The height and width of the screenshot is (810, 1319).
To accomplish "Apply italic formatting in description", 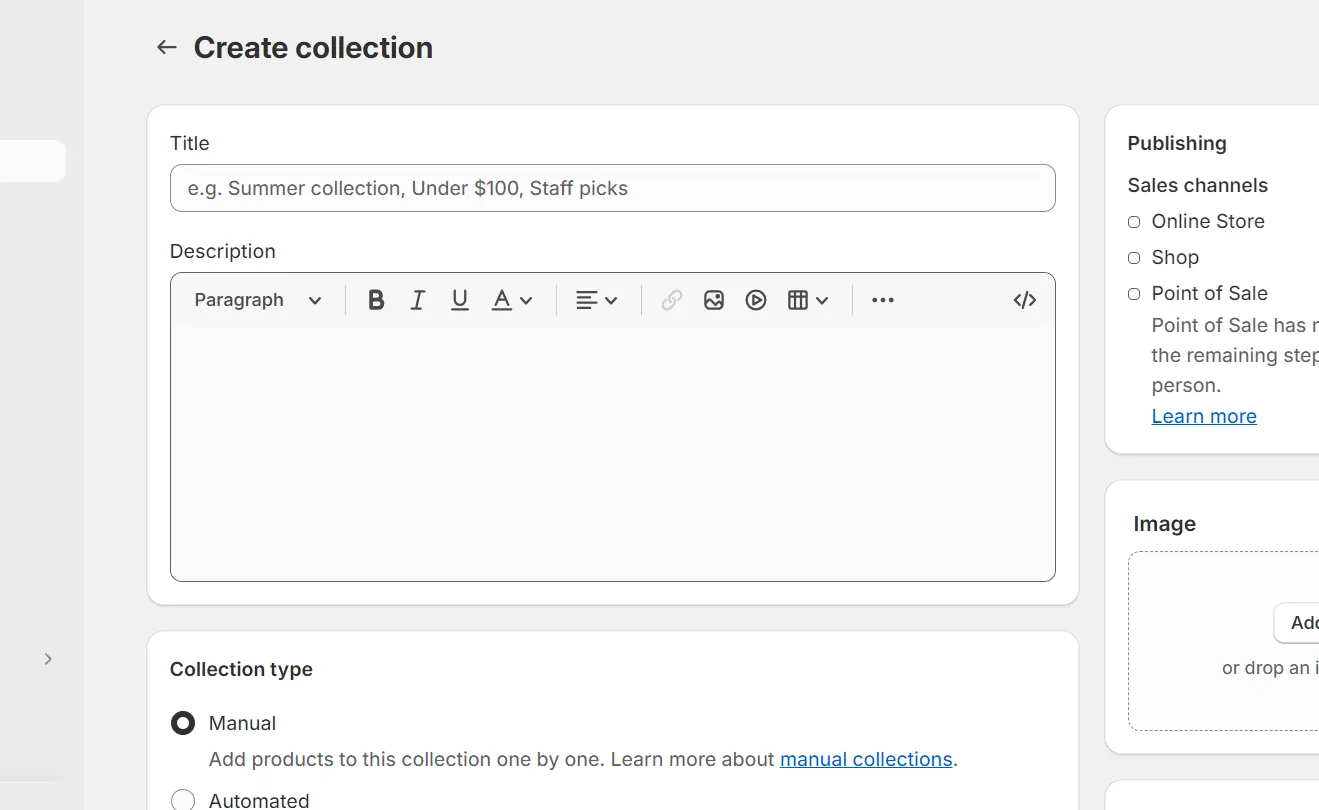I will click(418, 300).
